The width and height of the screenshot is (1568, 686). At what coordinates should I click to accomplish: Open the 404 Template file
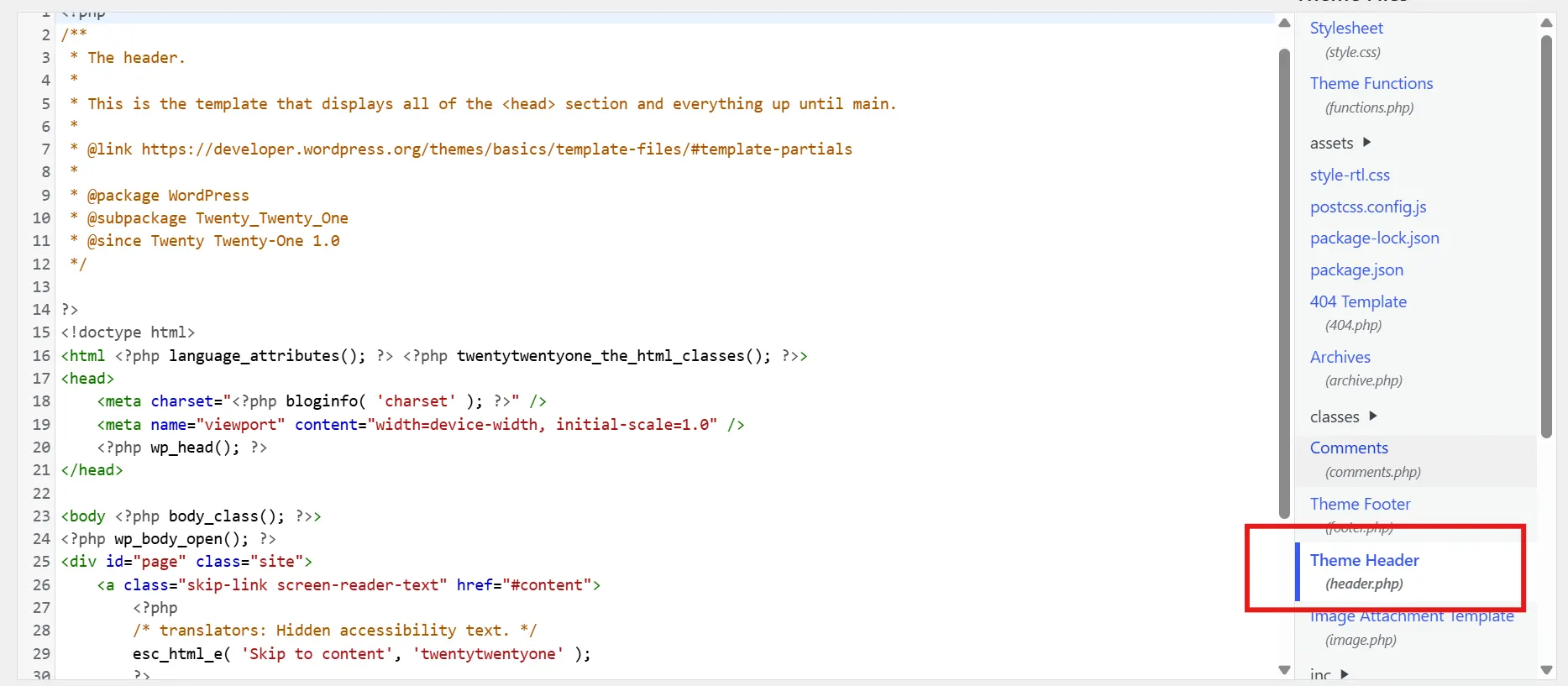click(x=1358, y=301)
